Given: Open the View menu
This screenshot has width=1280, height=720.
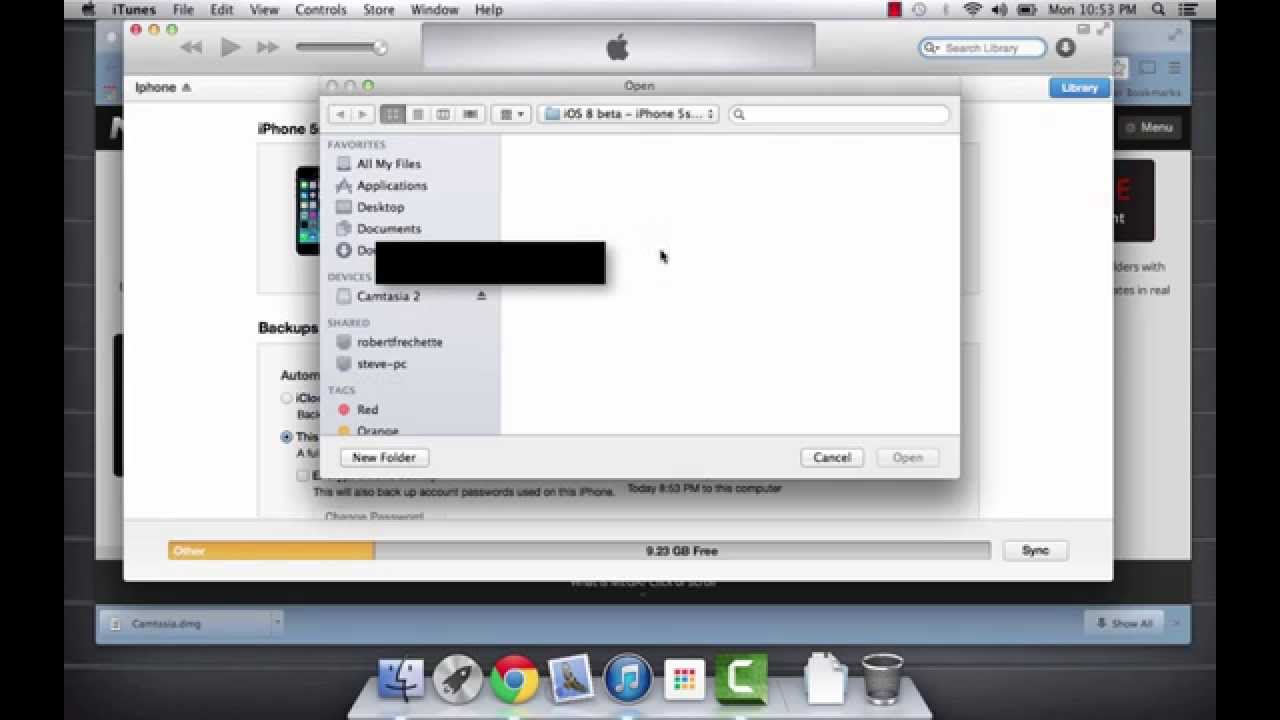Looking at the screenshot, I should coord(264,10).
